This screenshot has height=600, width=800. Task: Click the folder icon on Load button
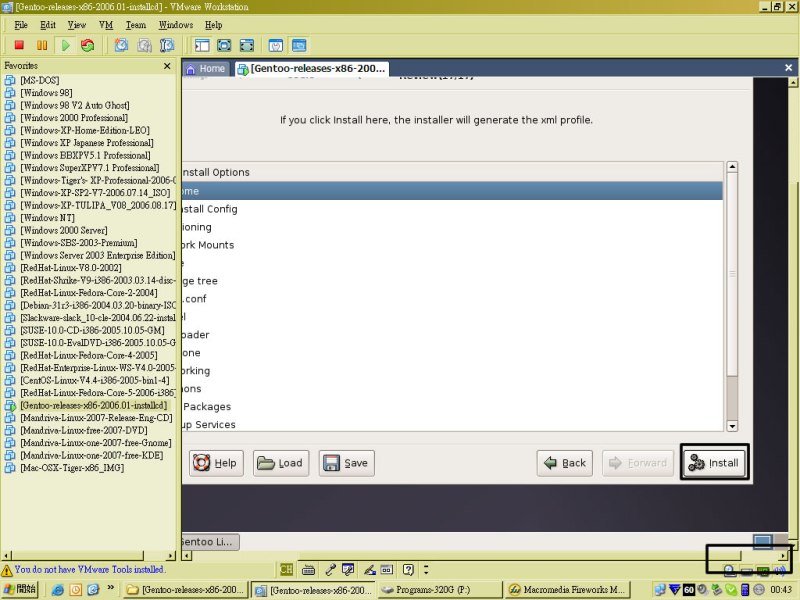click(266, 463)
